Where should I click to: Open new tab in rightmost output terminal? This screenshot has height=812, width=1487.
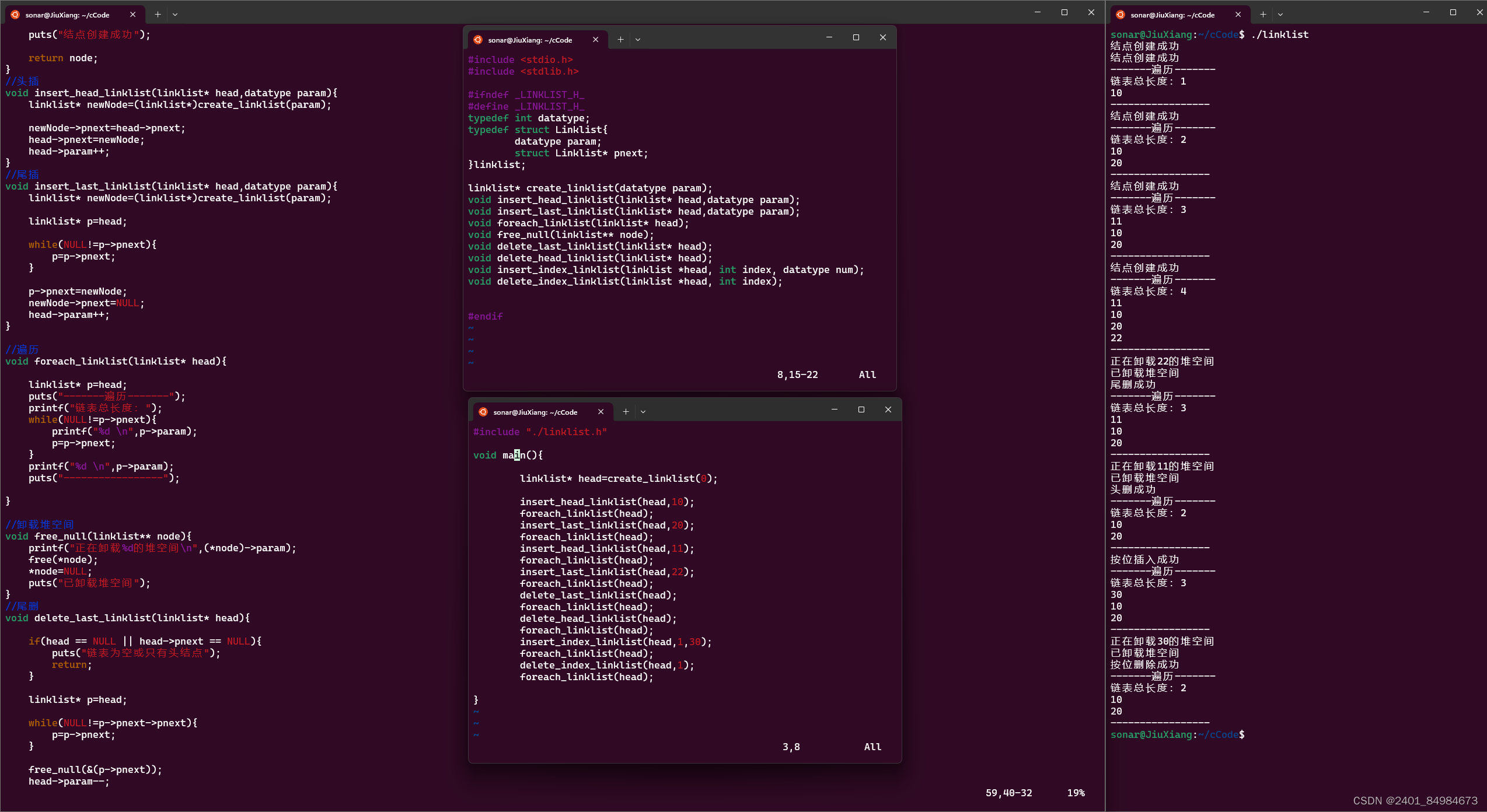(1263, 15)
